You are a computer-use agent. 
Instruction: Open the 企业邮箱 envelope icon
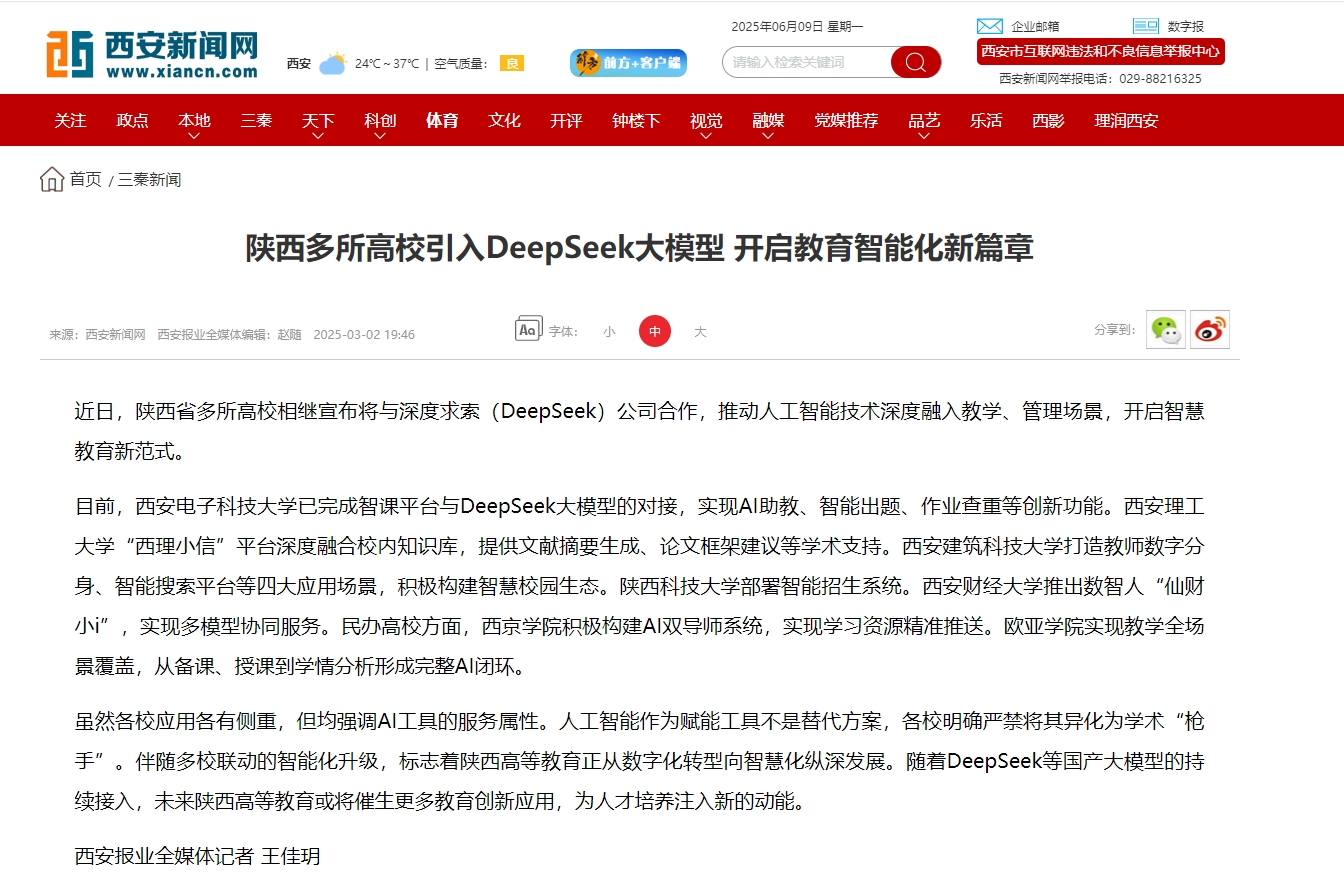[x=990, y=26]
